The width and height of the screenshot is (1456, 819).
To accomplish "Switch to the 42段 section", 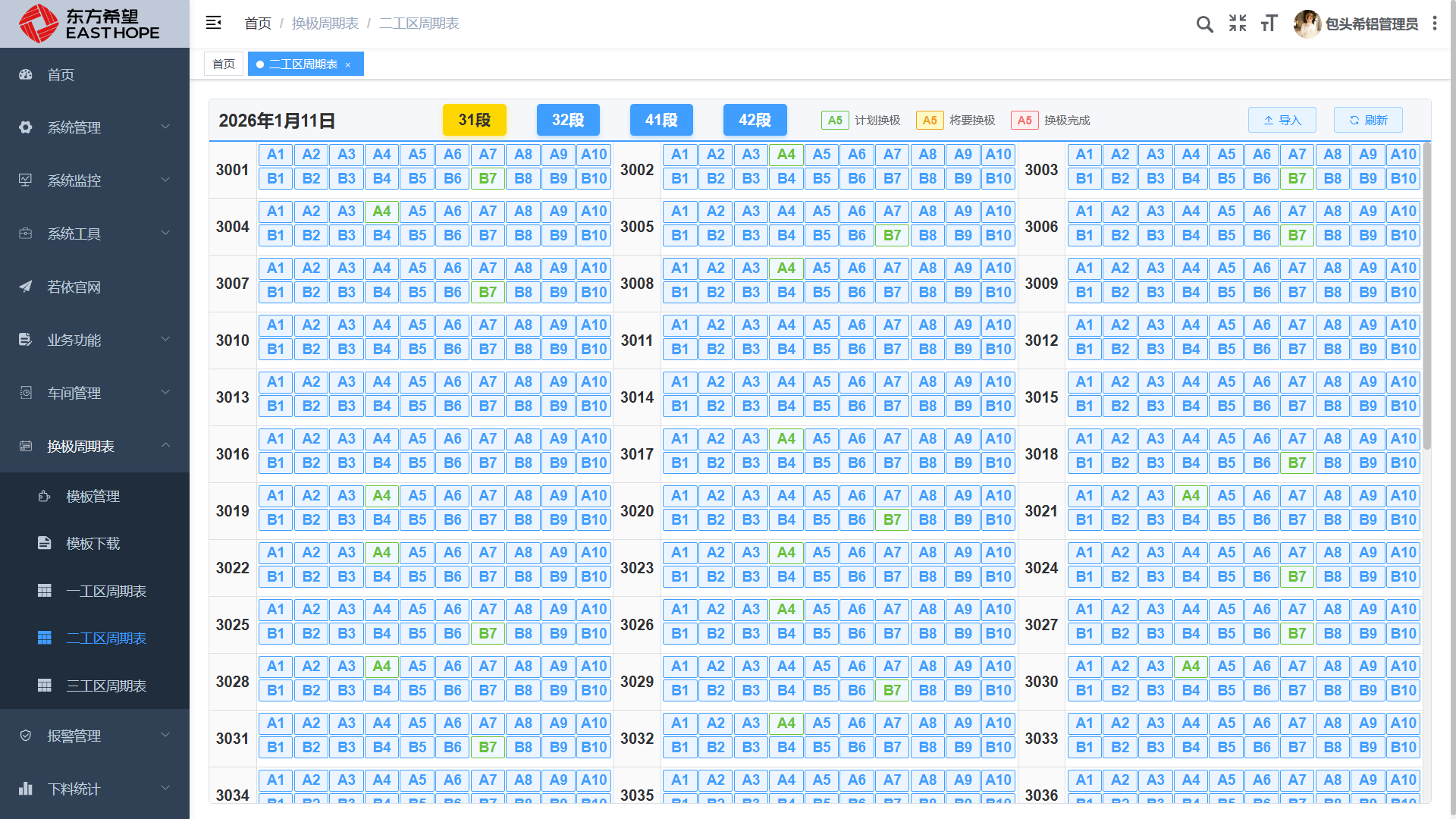I will [x=755, y=120].
